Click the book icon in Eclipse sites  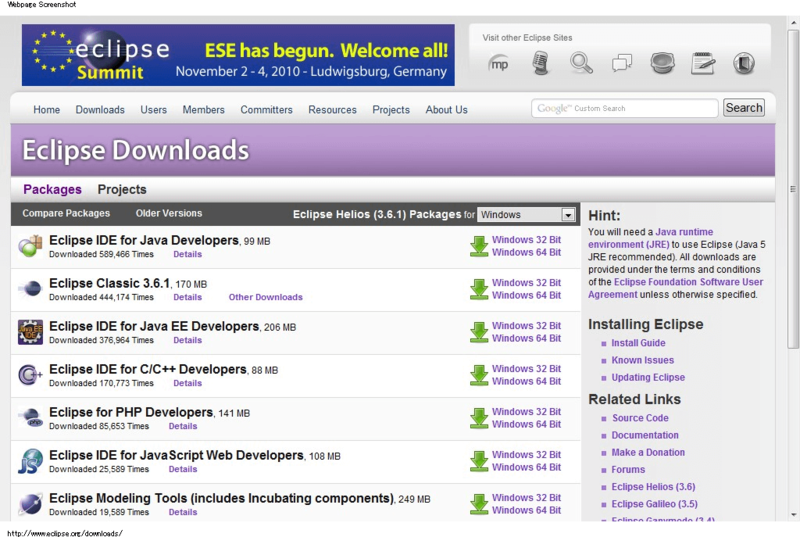744,63
